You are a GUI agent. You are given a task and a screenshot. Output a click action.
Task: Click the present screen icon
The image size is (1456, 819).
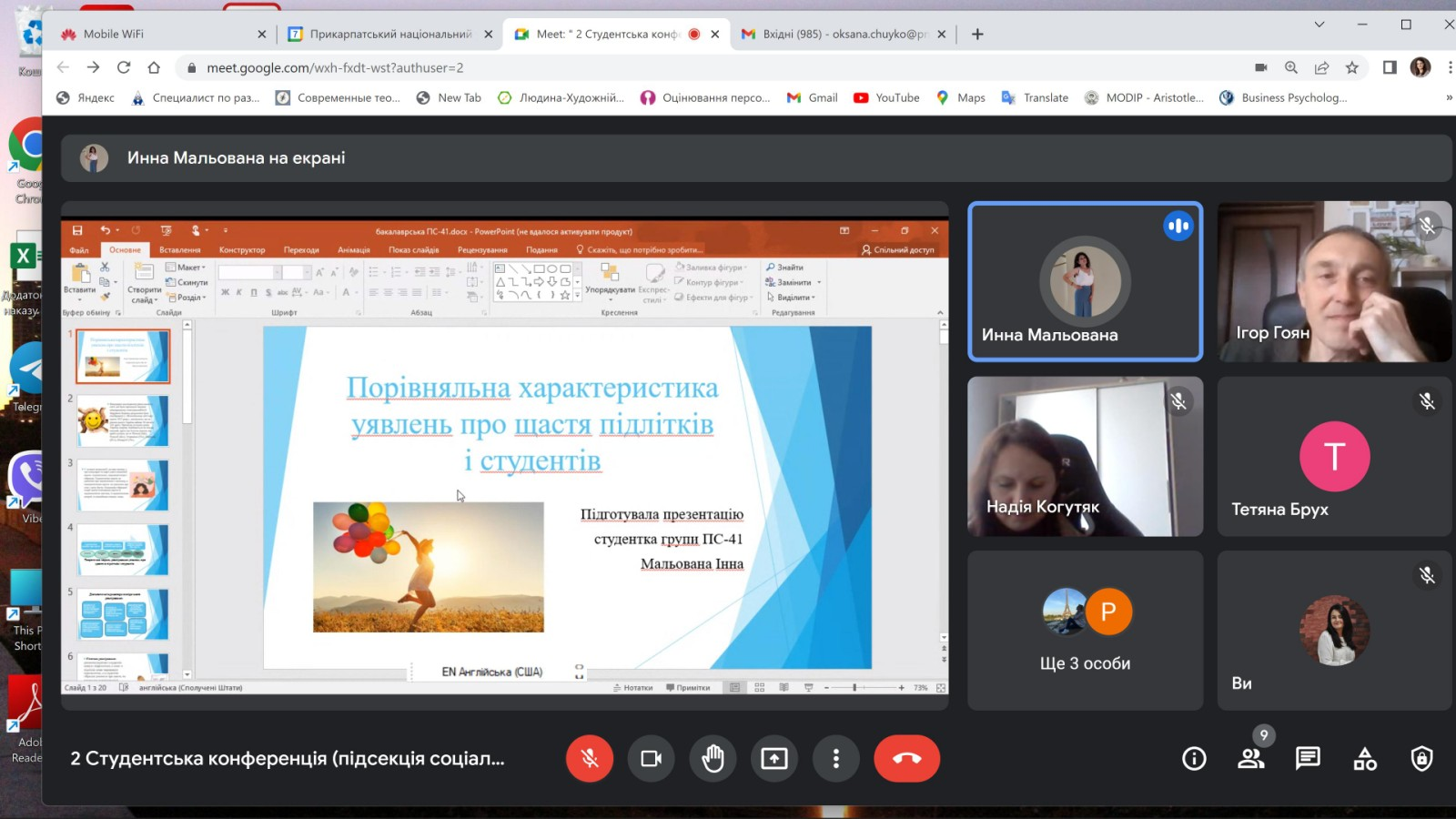(x=774, y=758)
